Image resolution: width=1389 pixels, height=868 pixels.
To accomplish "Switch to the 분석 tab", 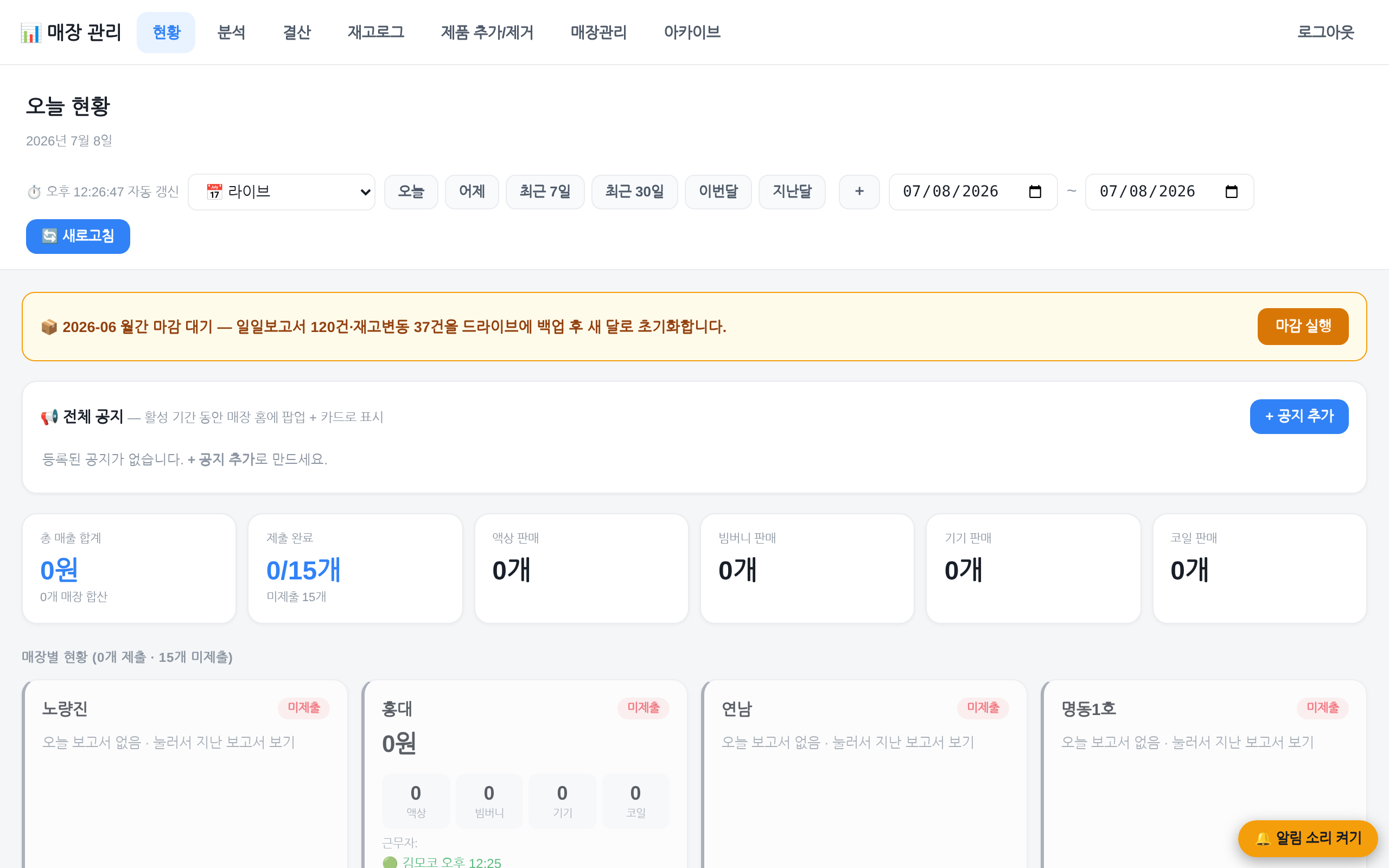I will point(231,32).
